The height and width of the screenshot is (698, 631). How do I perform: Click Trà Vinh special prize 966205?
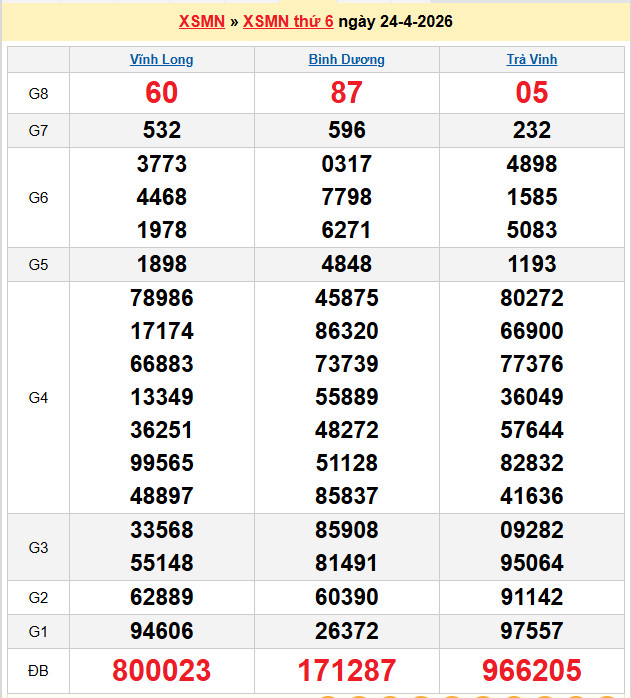[532, 670]
